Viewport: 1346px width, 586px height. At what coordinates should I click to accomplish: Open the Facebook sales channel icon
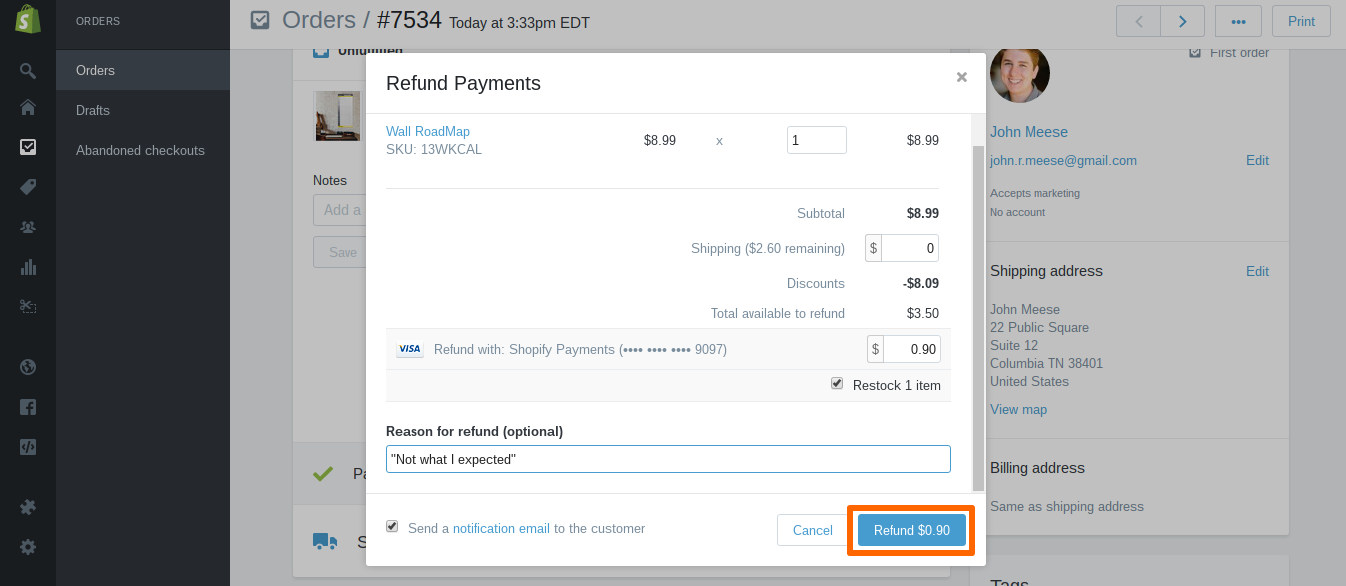(28, 407)
